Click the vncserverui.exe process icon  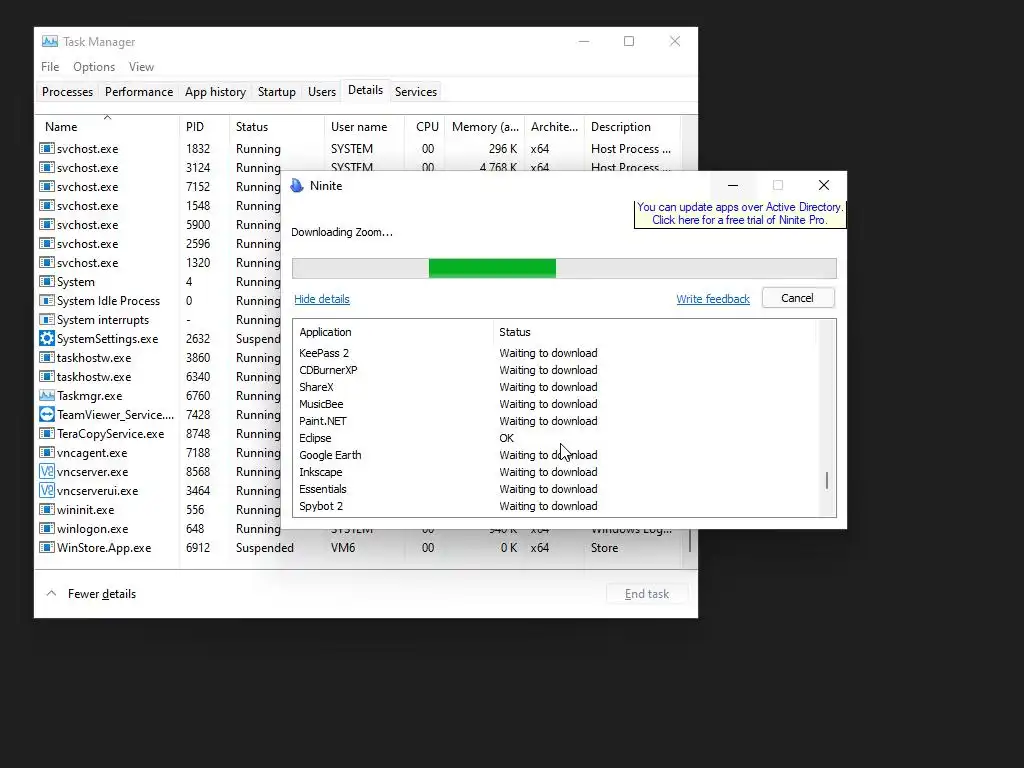(47, 490)
